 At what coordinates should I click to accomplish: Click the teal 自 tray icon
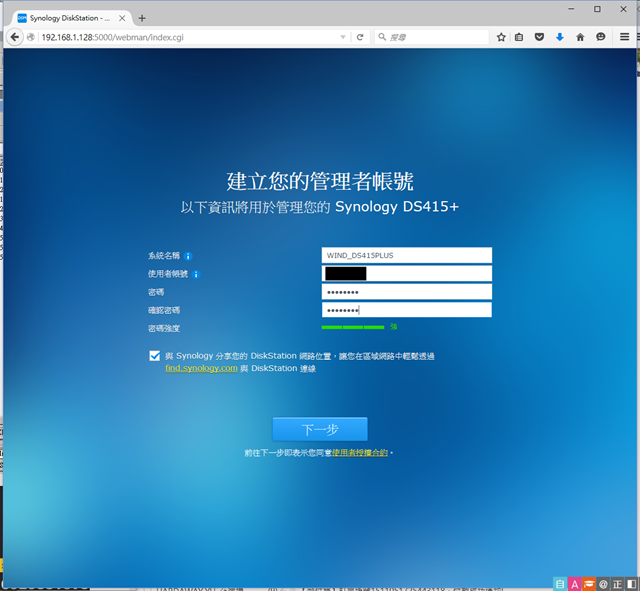pyautogui.click(x=560, y=584)
